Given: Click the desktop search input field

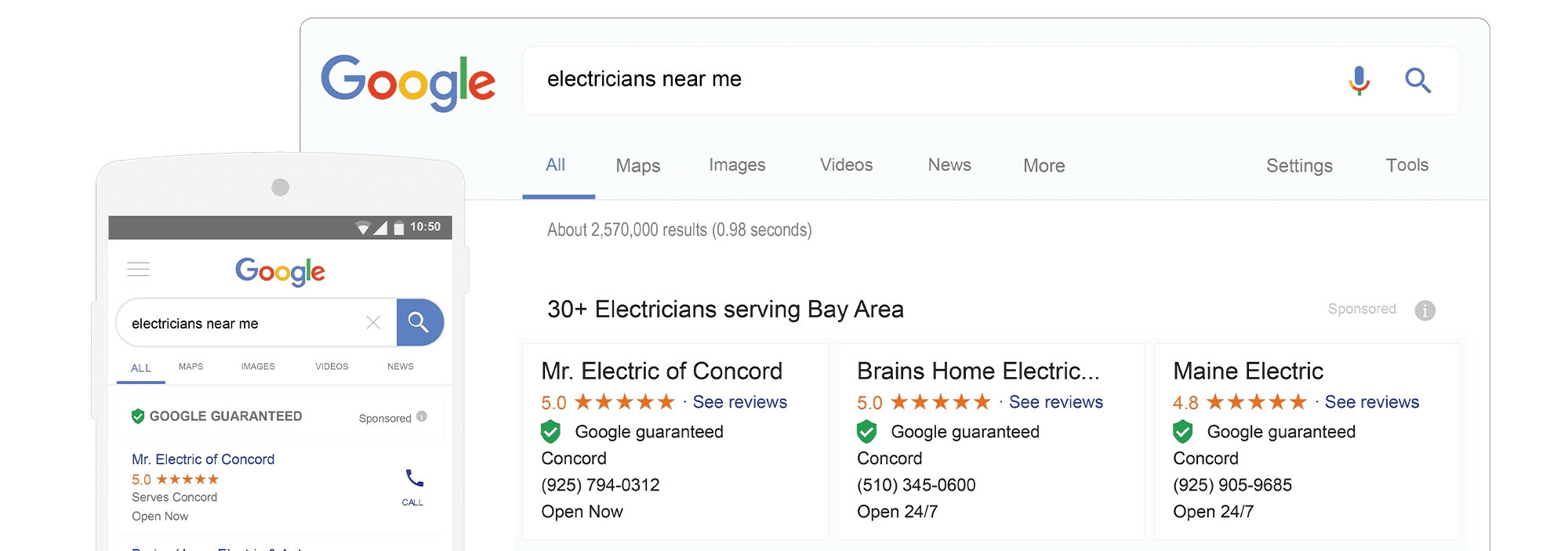Looking at the screenshot, I should point(925,80).
